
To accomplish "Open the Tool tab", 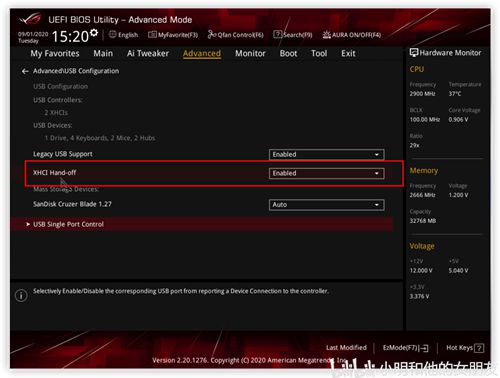I will pos(319,53).
